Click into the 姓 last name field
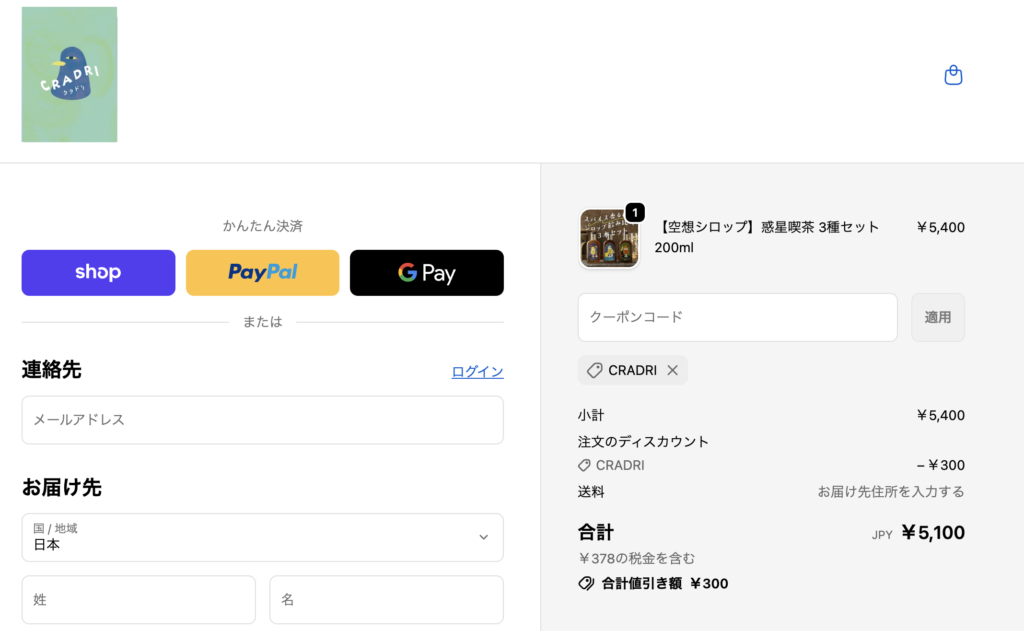 138,600
